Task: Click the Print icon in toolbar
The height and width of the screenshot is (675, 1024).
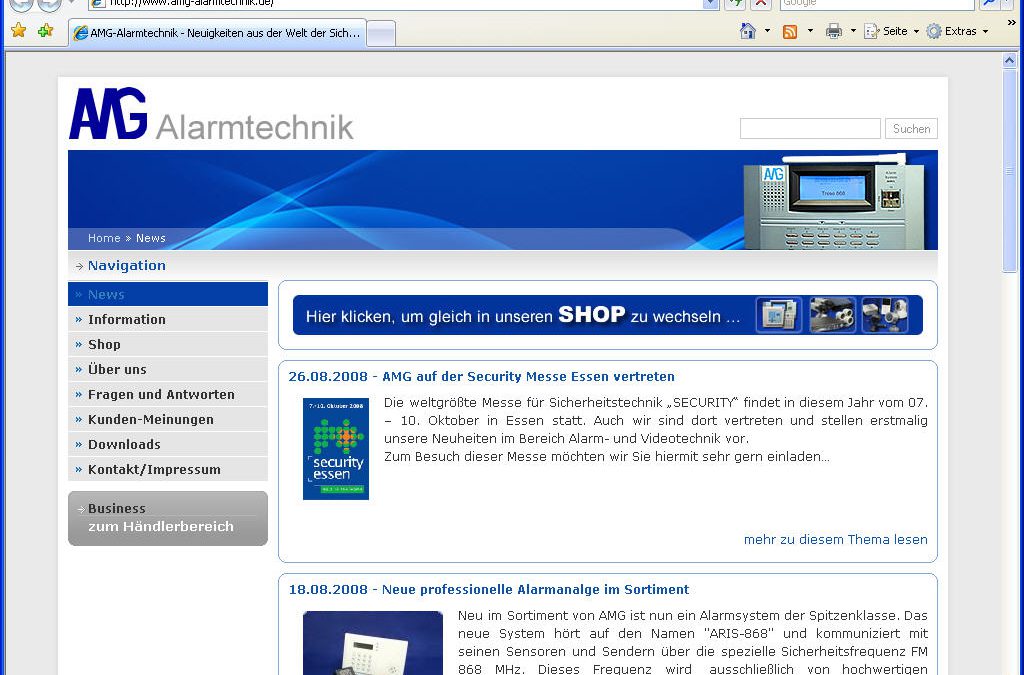Action: (834, 31)
